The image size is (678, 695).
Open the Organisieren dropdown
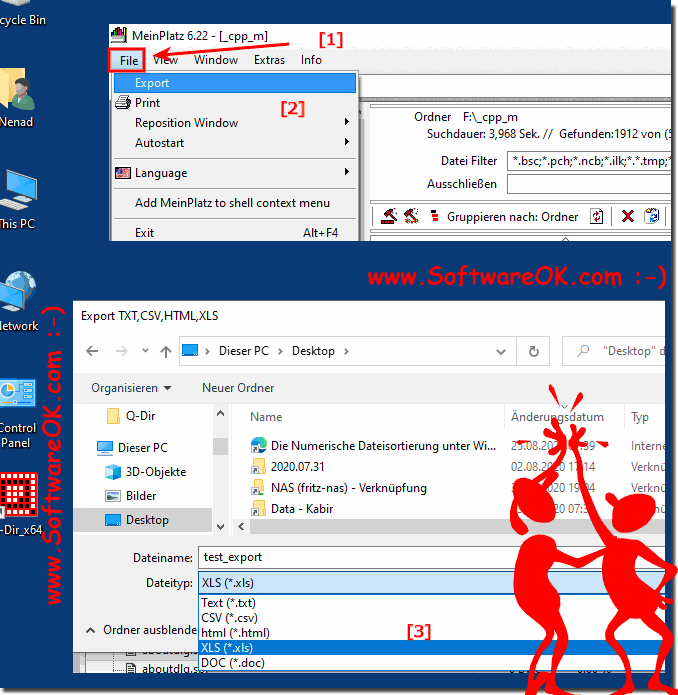pyautogui.click(x=131, y=388)
